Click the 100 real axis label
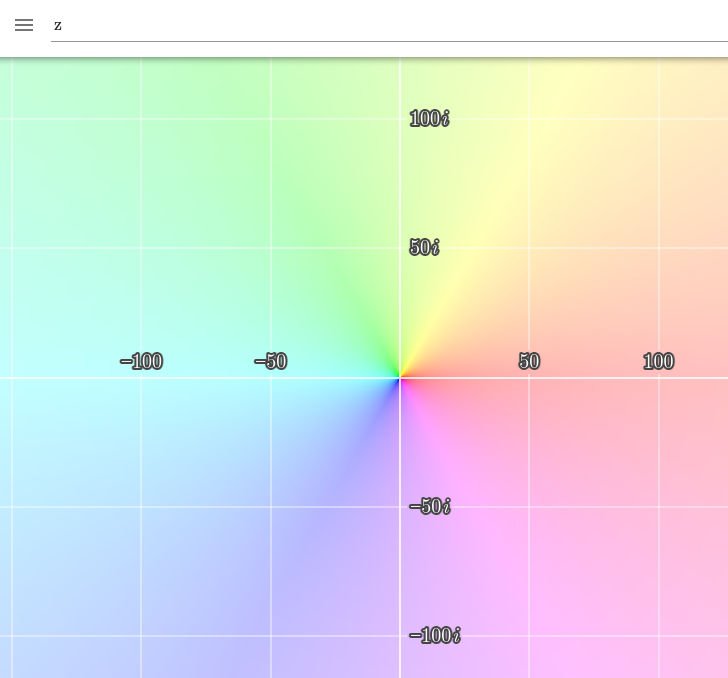 pyautogui.click(x=659, y=361)
